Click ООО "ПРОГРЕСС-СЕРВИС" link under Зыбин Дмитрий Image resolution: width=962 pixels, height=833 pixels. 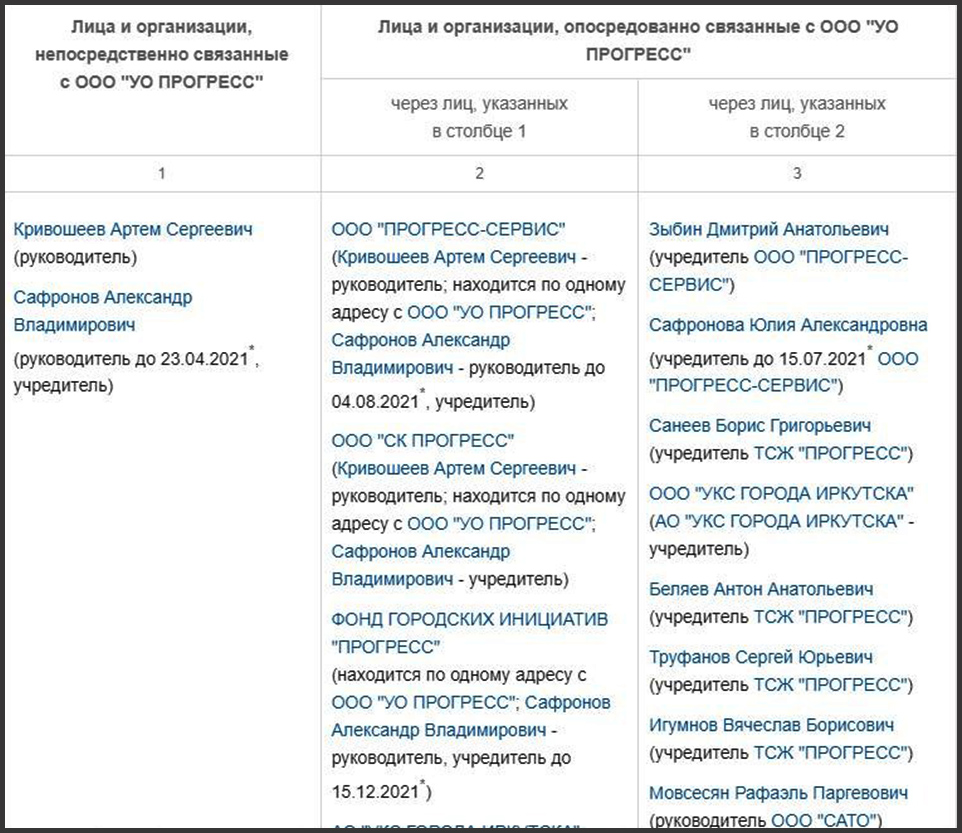coord(778,271)
